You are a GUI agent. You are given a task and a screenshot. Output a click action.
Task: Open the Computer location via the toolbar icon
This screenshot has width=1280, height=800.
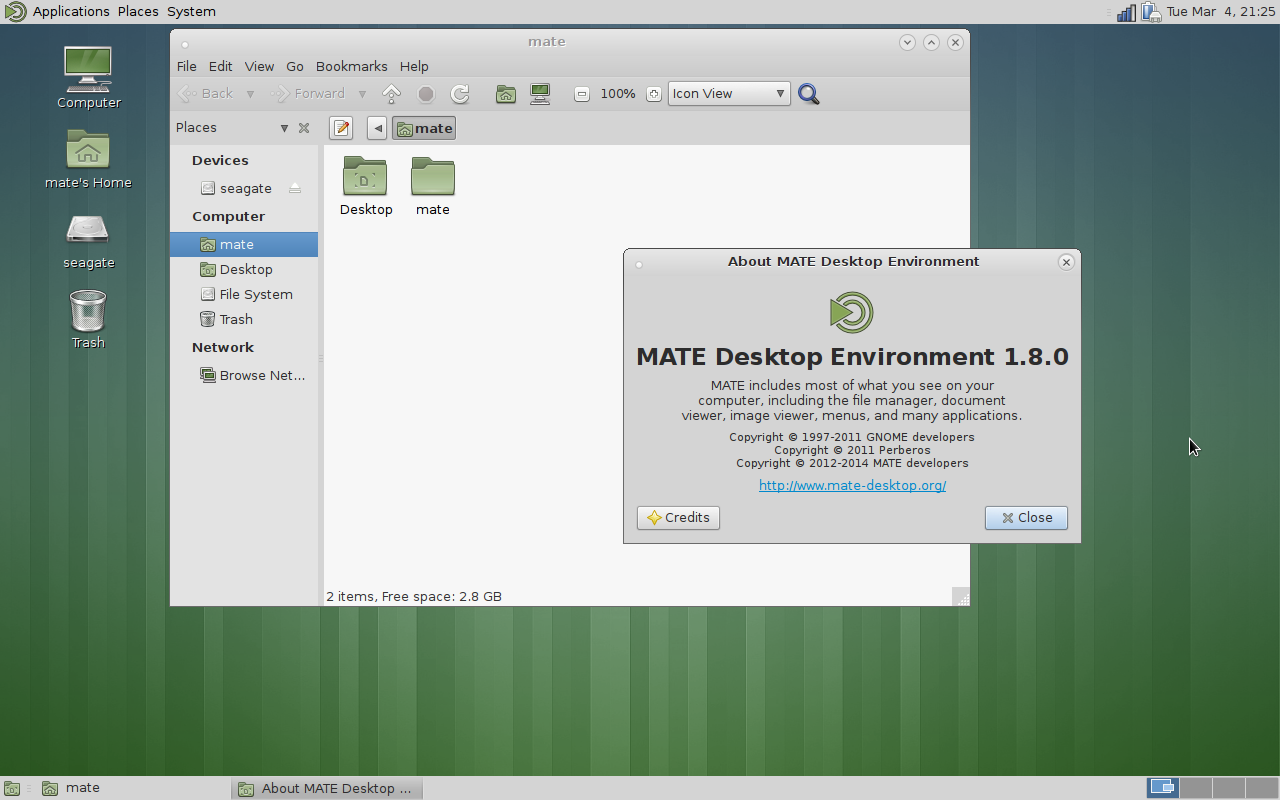point(539,93)
